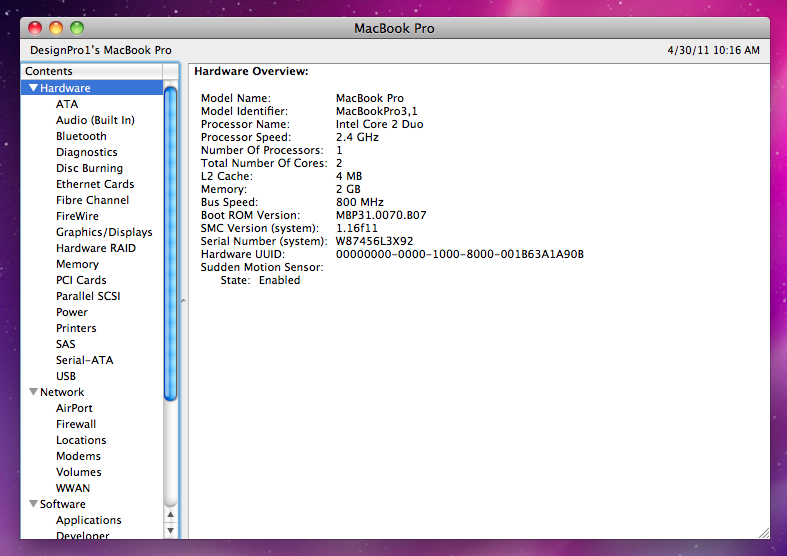Screen dimensions: 787x556
Task: Click the pane splitter handle dot
Action: pos(183,301)
